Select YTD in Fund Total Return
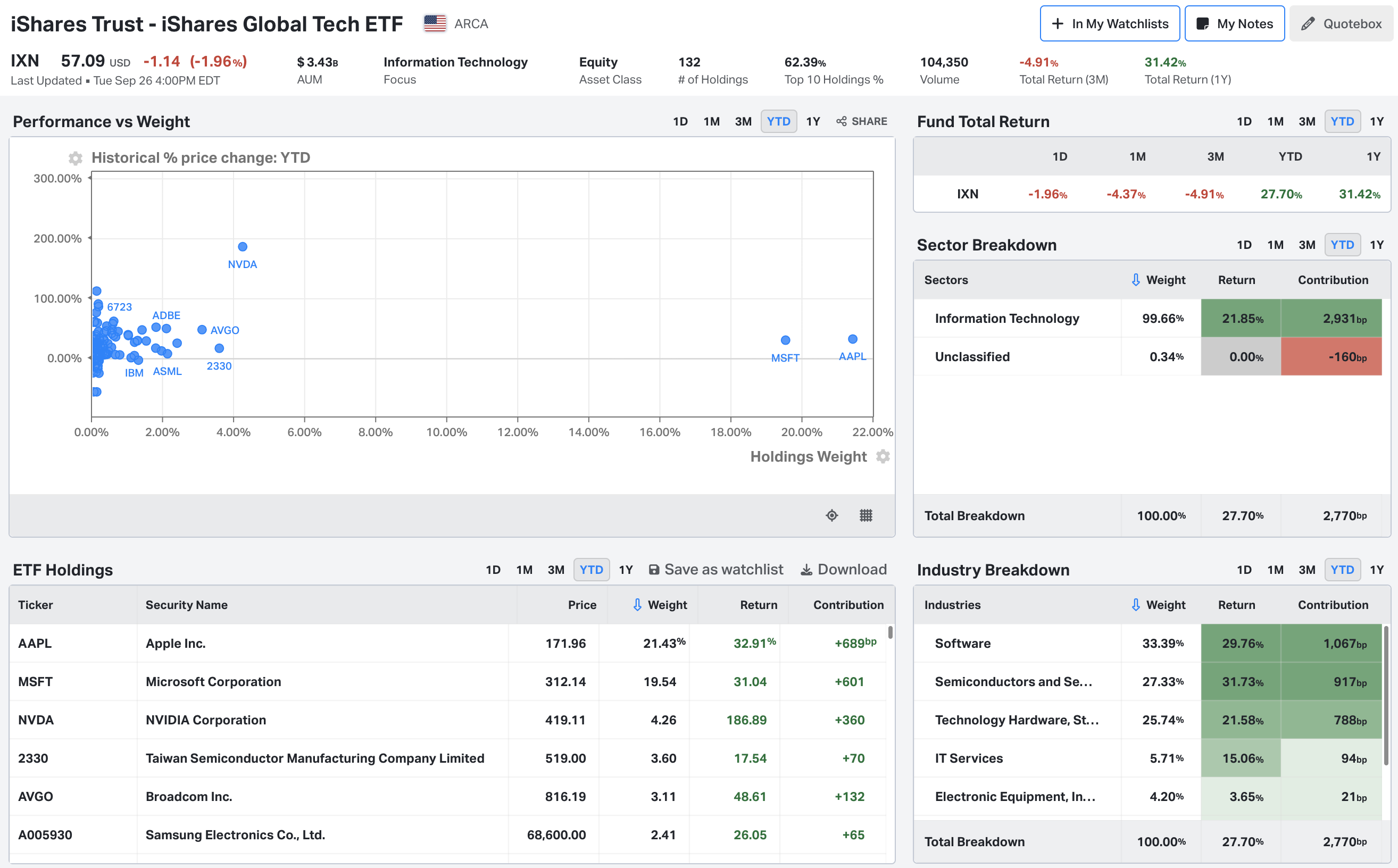 tap(1342, 121)
